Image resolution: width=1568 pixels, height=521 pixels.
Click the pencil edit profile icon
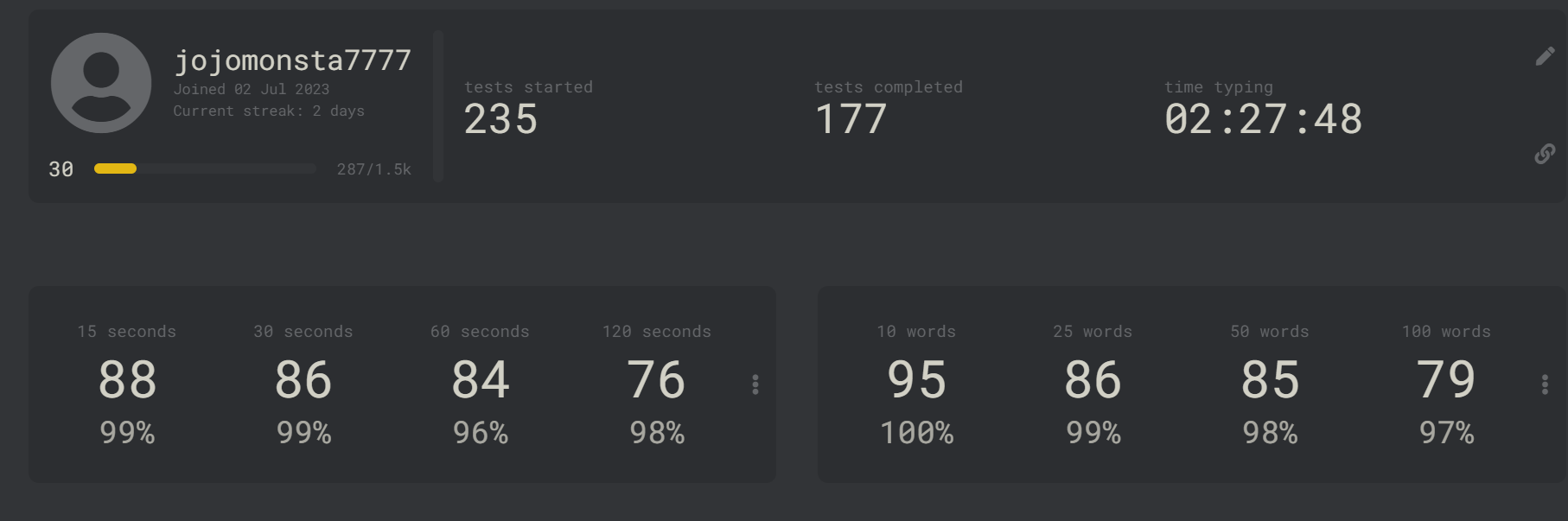1545,56
